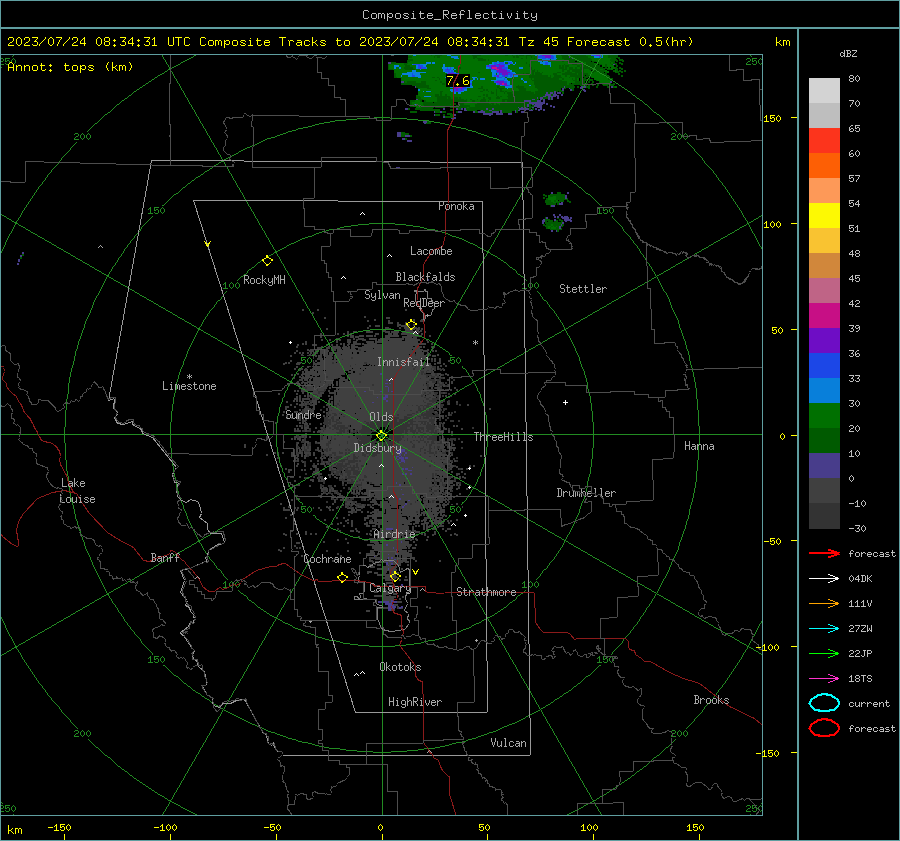Click the Lacombe city label
The width and height of the screenshot is (900, 841).
coord(431,251)
